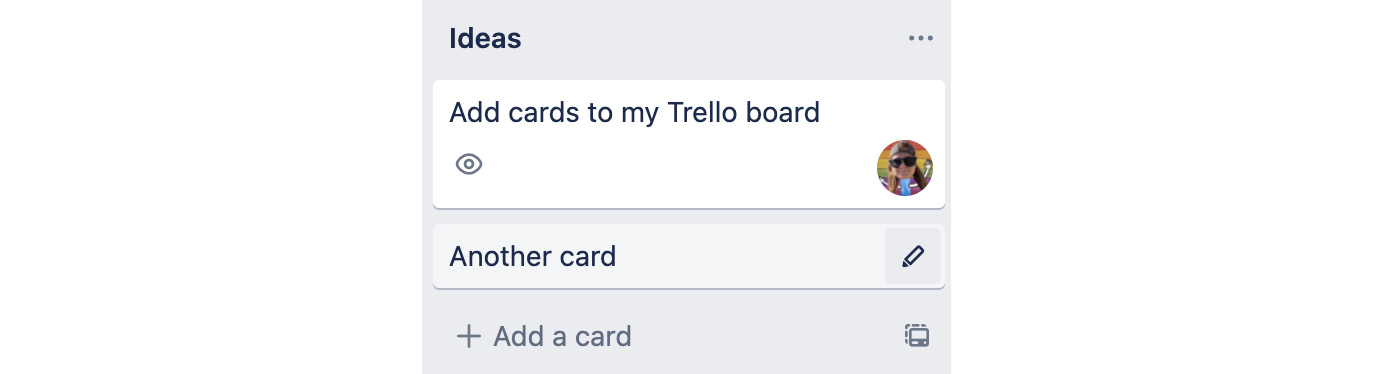This screenshot has height=374, width=1374.
Task: Open the member avatar on the first card
Action: pos(905,168)
